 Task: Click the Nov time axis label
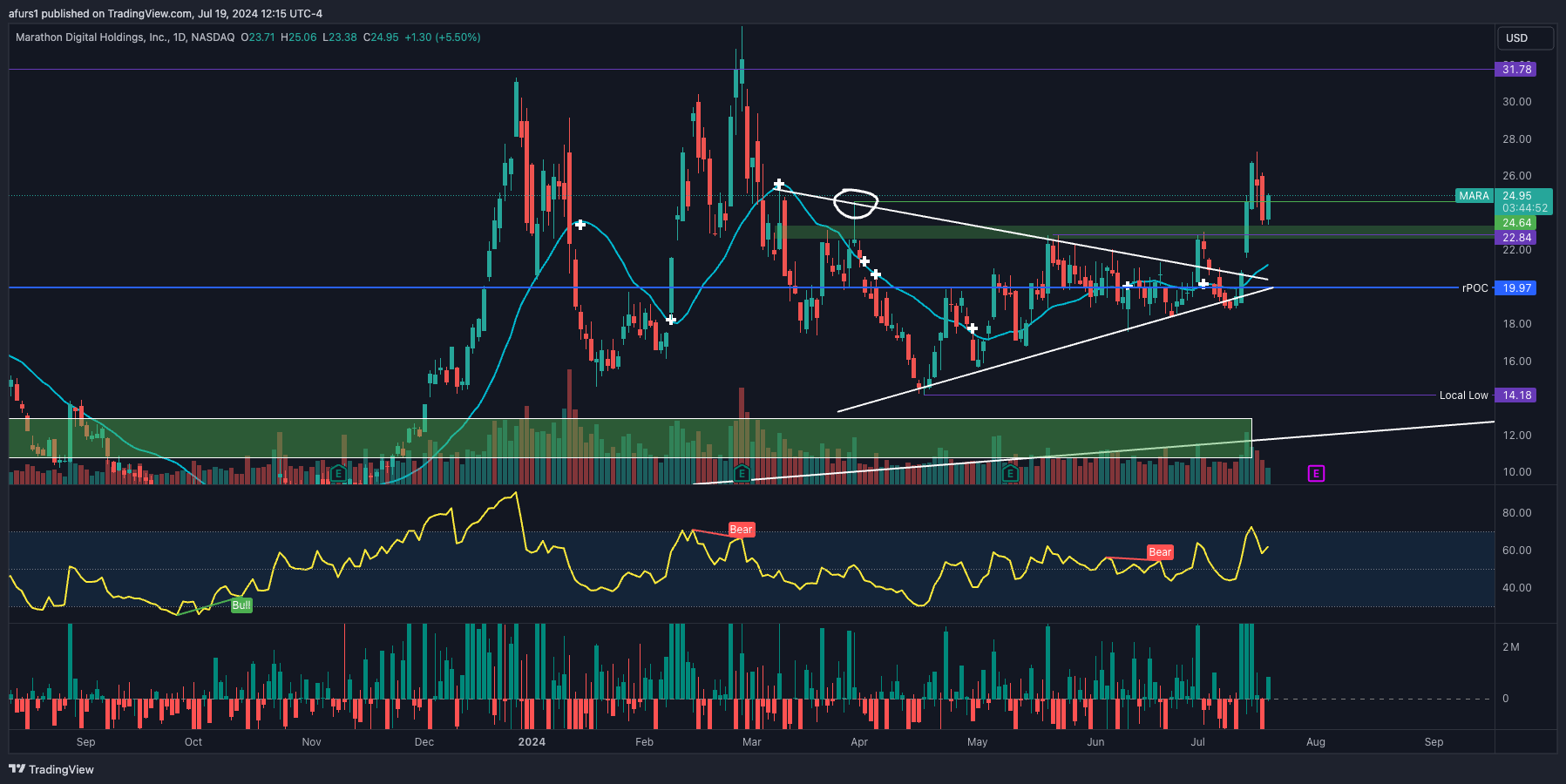[x=311, y=742]
